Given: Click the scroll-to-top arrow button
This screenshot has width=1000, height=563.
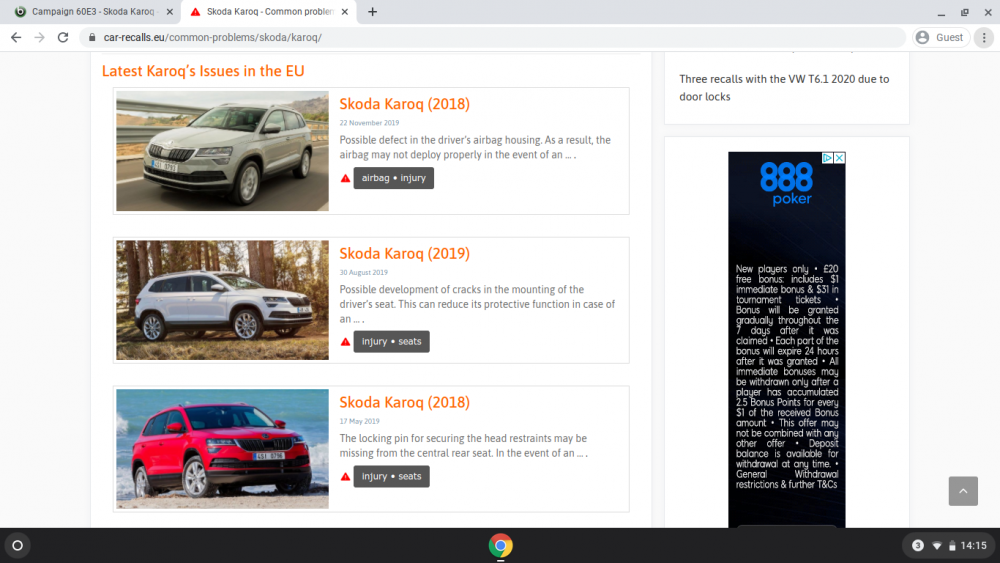Looking at the screenshot, I should coord(963,491).
